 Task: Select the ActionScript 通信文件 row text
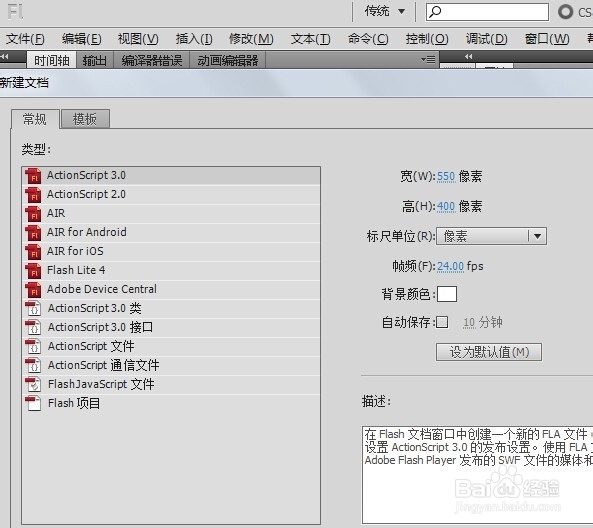tap(103, 365)
